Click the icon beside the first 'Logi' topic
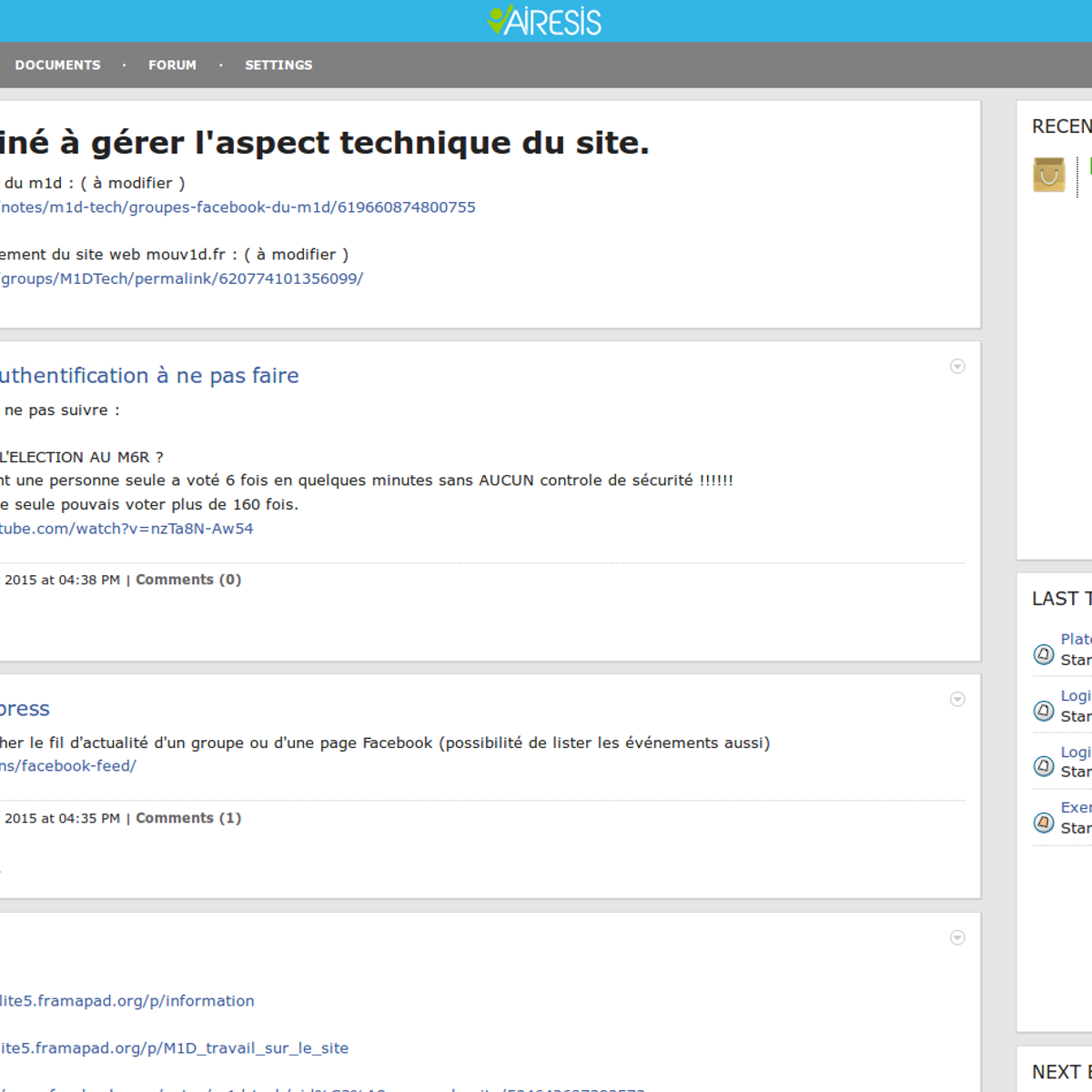 (1044, 711)
